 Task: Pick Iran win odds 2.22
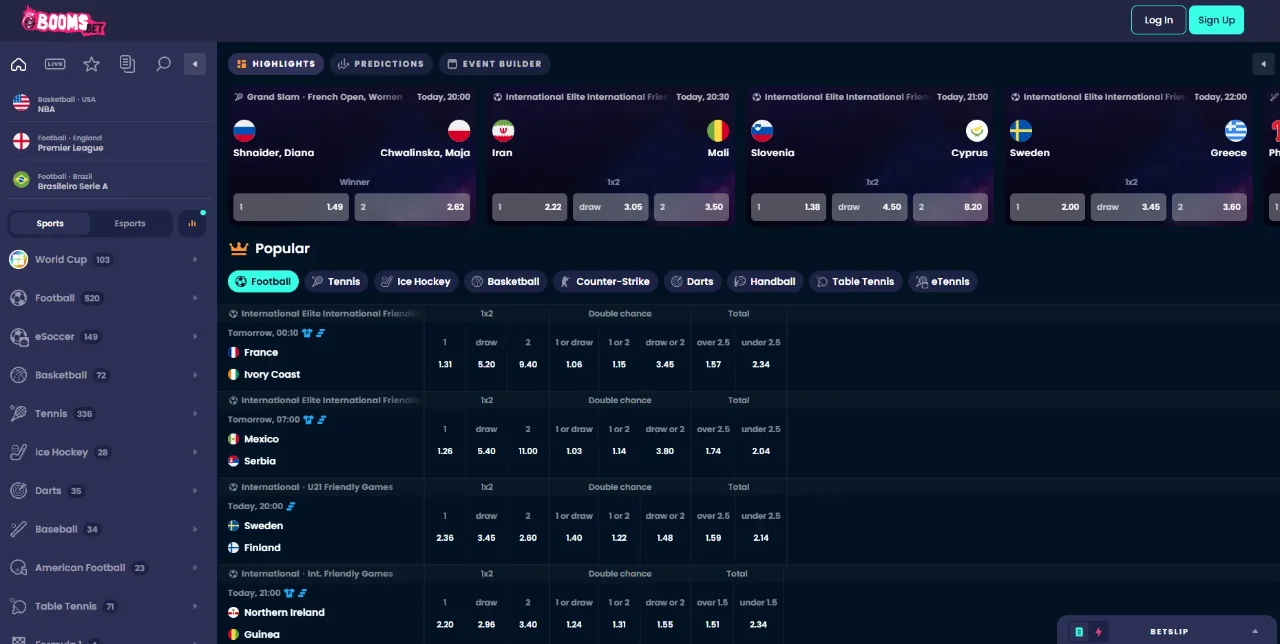click(530, 207)
